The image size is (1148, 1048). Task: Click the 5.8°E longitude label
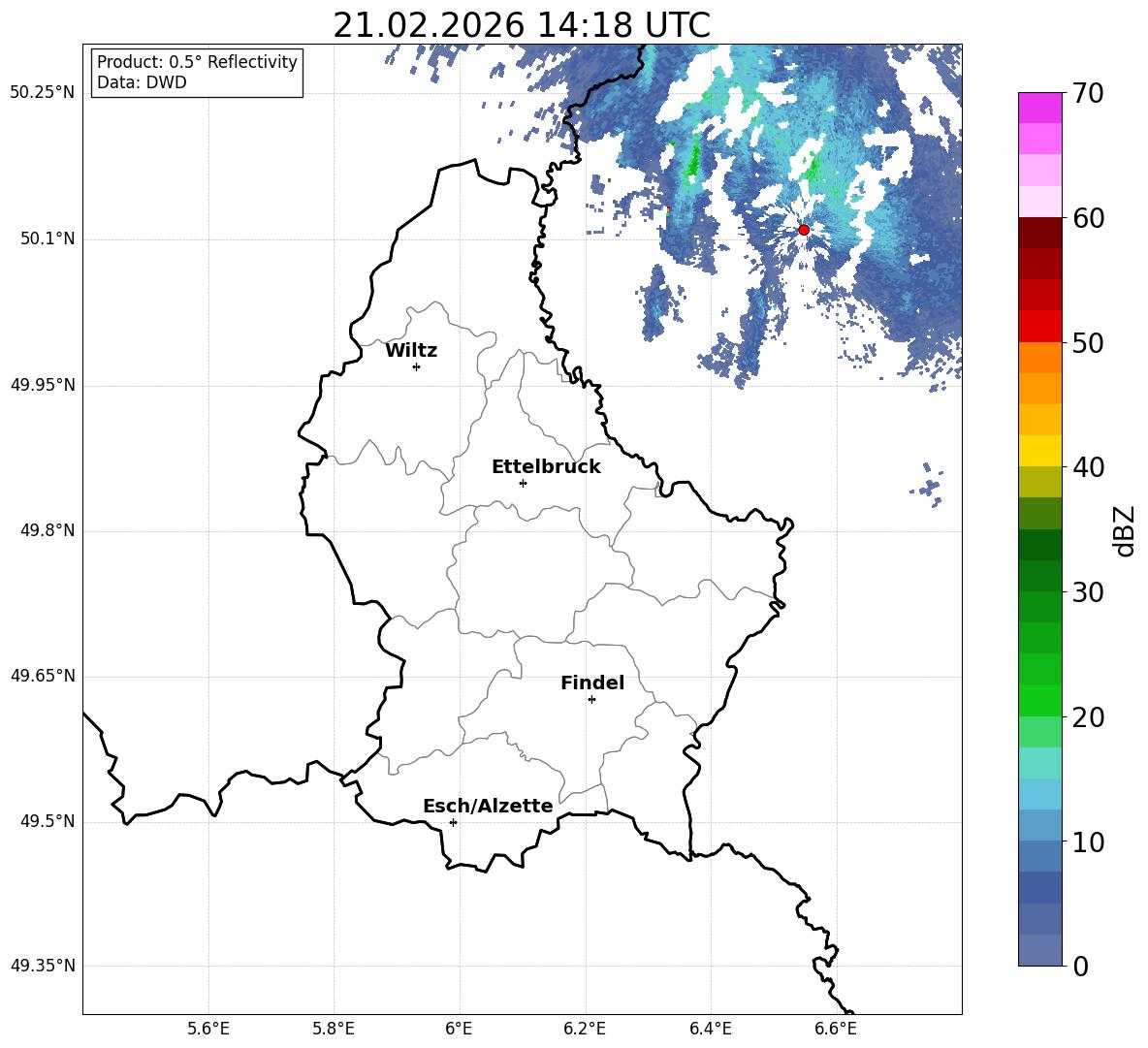[334, 1029]
